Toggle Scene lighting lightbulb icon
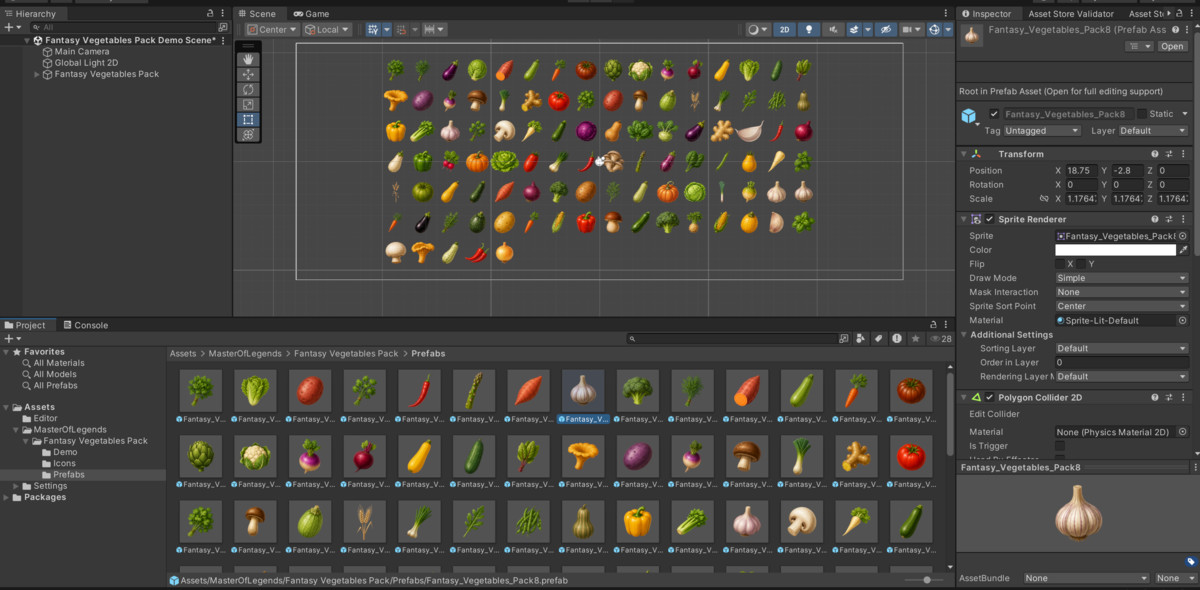Screen dimensions: 1200x590 (x=809, y=30)
